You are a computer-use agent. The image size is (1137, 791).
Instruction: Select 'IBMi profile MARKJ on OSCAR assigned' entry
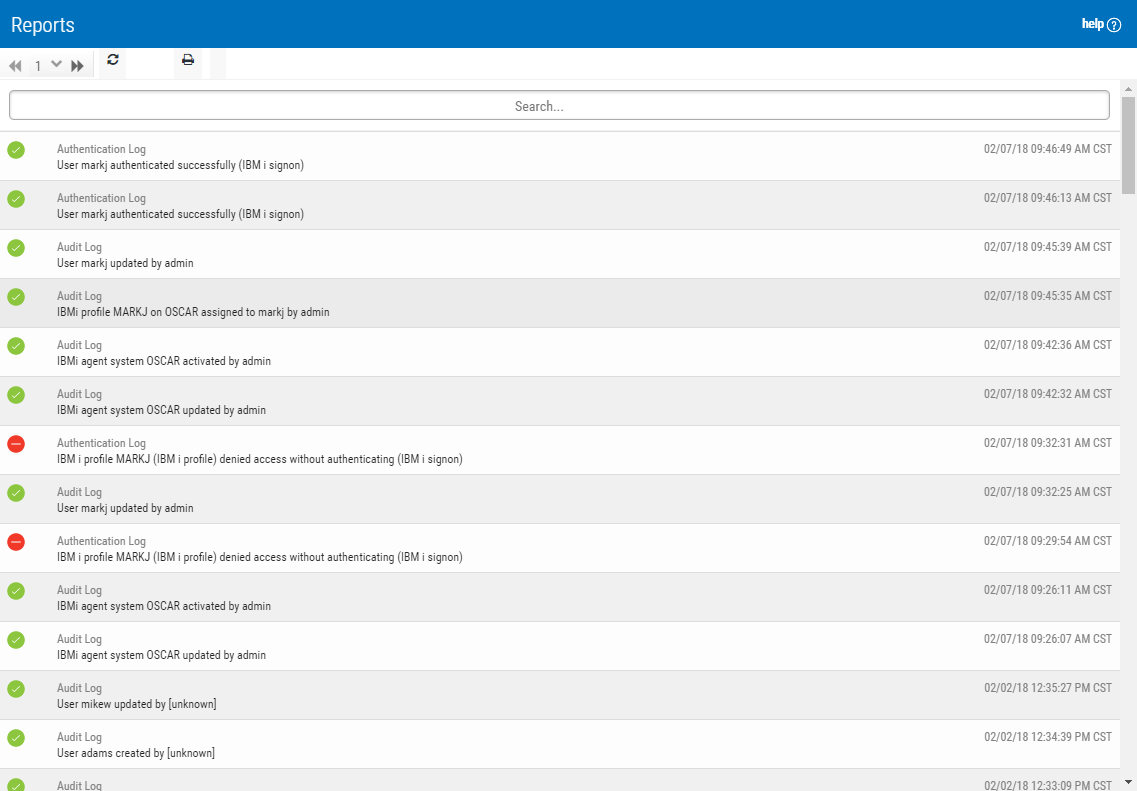pos(194,312)
